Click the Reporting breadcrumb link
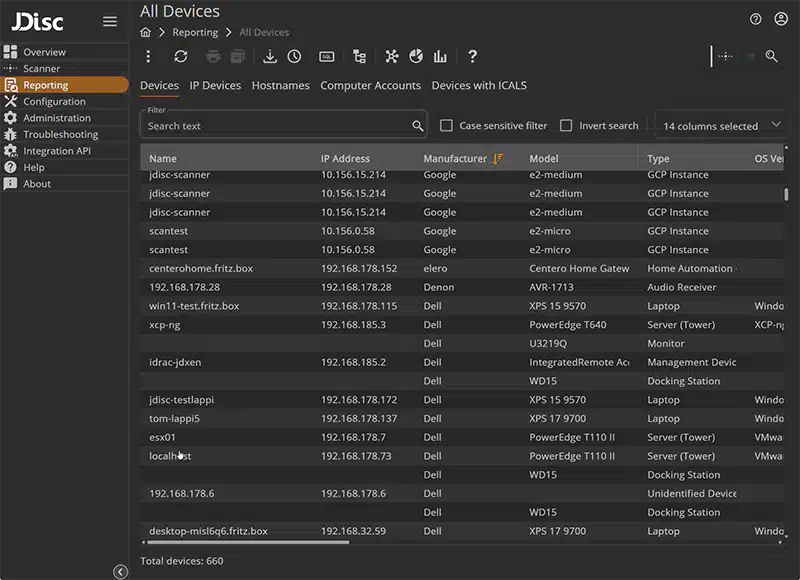Viewport: 800px width, 580px height. pos(195,33)
